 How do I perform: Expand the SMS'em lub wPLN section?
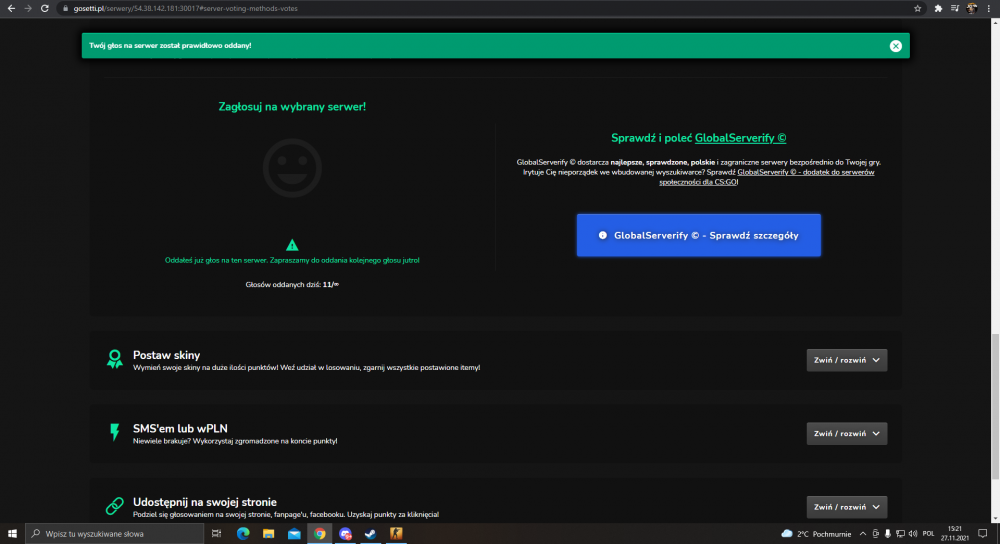pos(846,434)
